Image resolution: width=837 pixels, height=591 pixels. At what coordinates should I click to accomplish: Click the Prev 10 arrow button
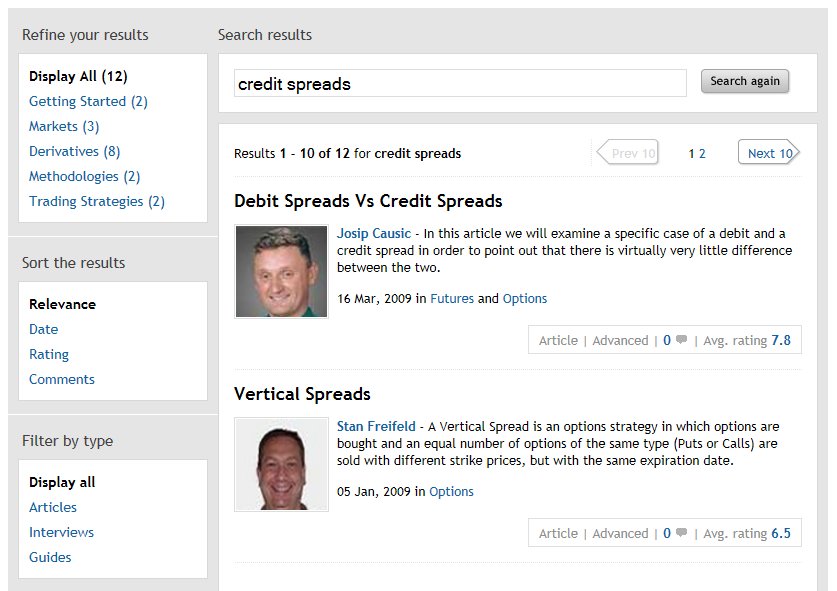(628, 153)
